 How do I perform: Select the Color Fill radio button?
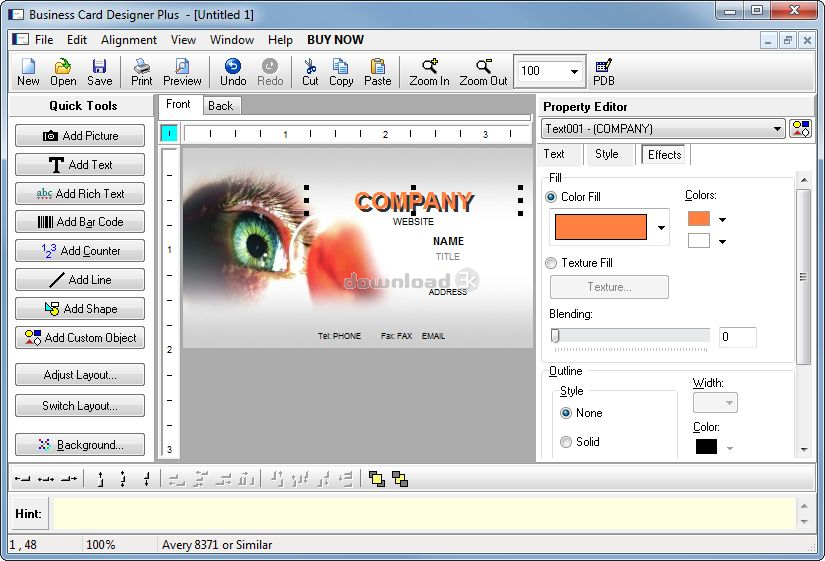tap(551, 197)
